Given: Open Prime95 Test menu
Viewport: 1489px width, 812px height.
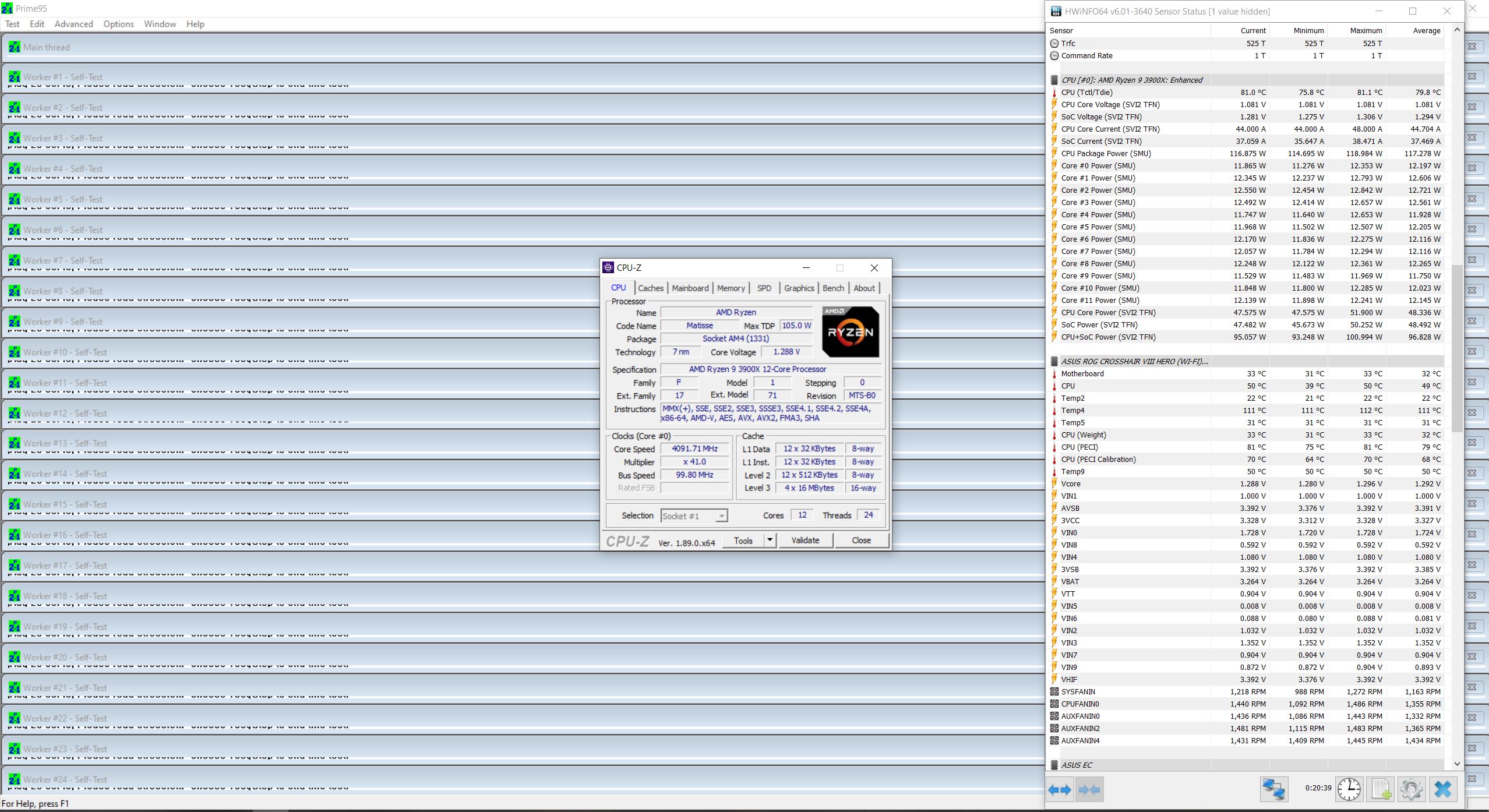Looking at the screenshot, I should 12,24.
